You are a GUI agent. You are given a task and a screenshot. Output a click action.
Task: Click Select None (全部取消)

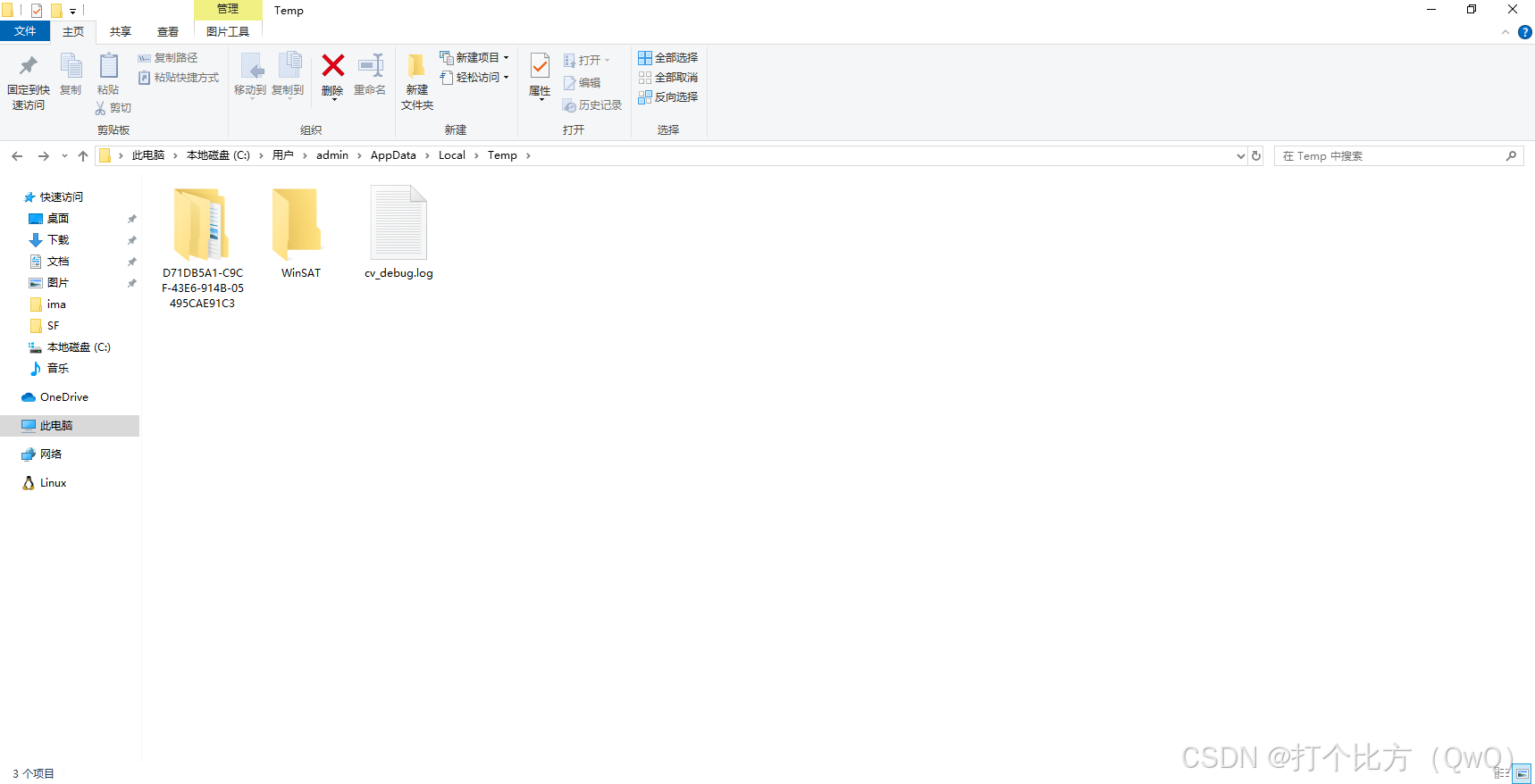click(x=667, y=78)
